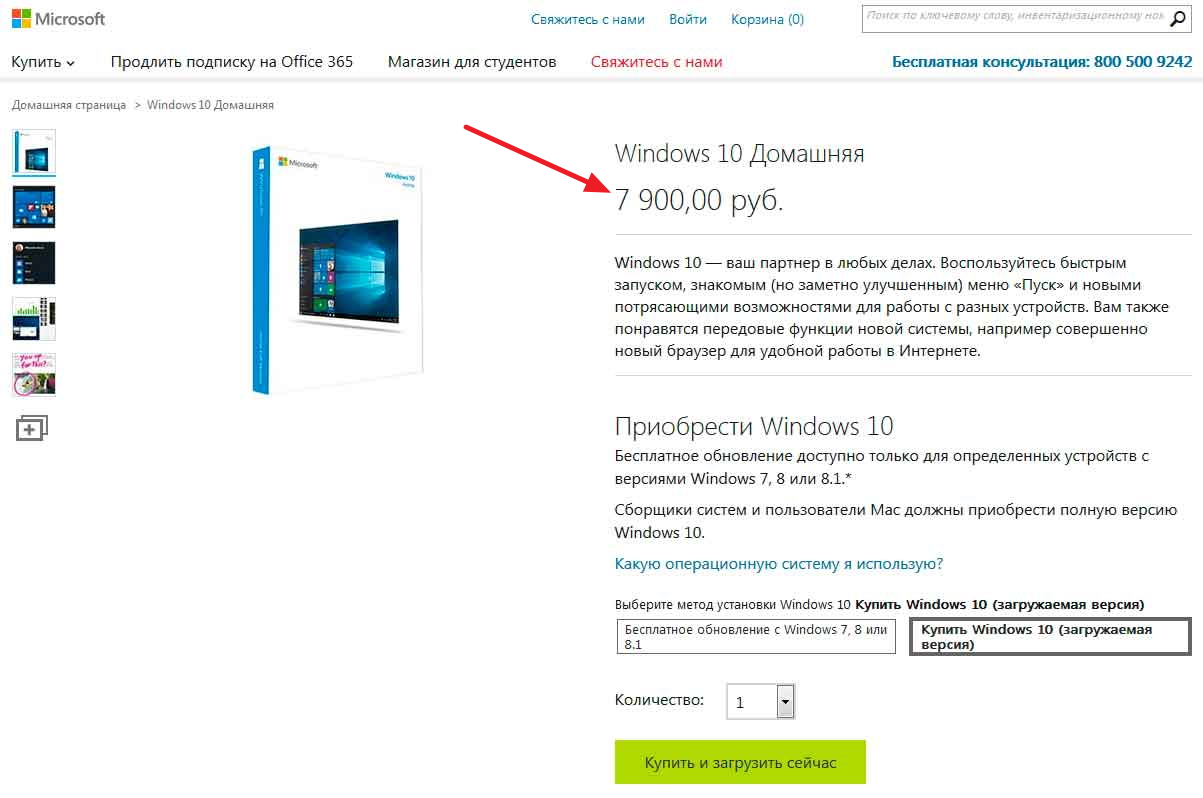Choose Купить Windows 10 (загружаемая версия) option

coord(1050,637)
